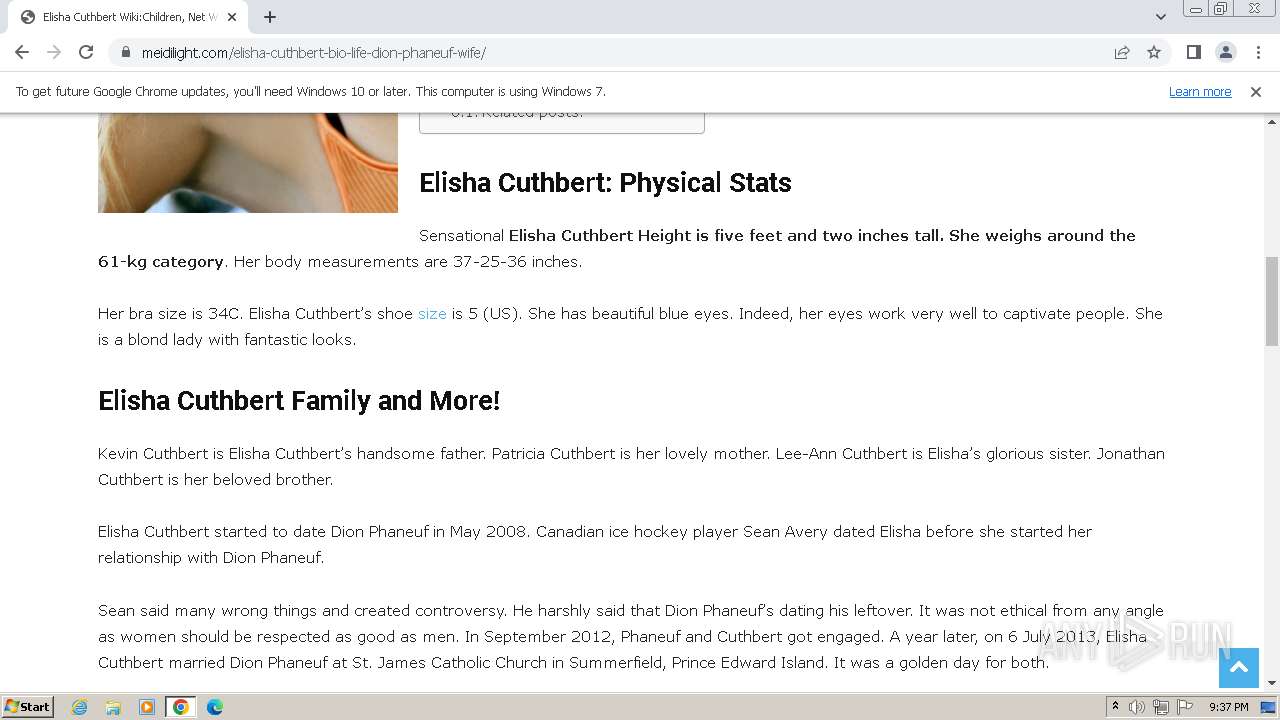
Task: Reload the page with the refresh icon
Action: 86,52
